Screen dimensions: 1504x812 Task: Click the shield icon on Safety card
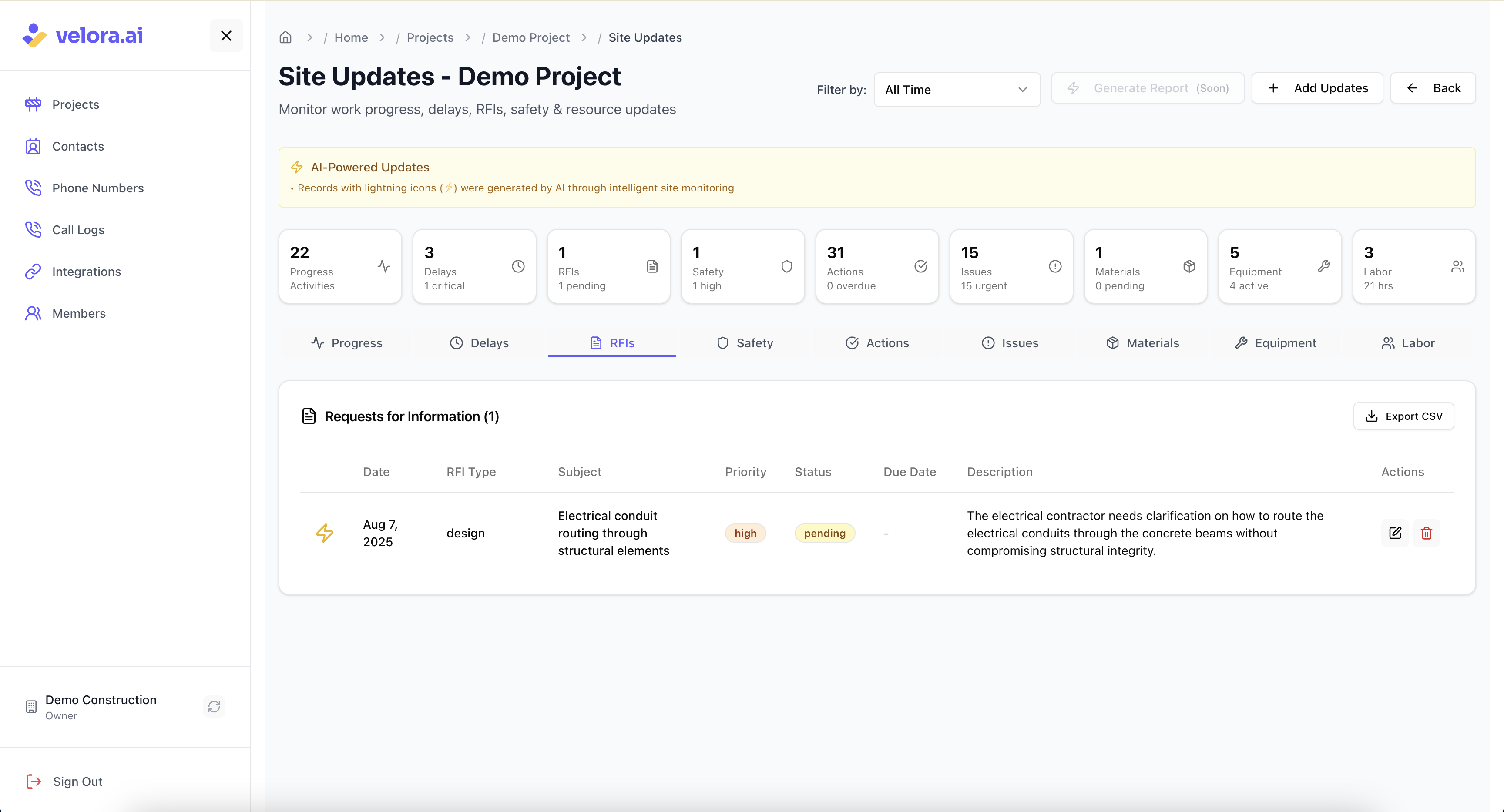(x=786, y=266)
